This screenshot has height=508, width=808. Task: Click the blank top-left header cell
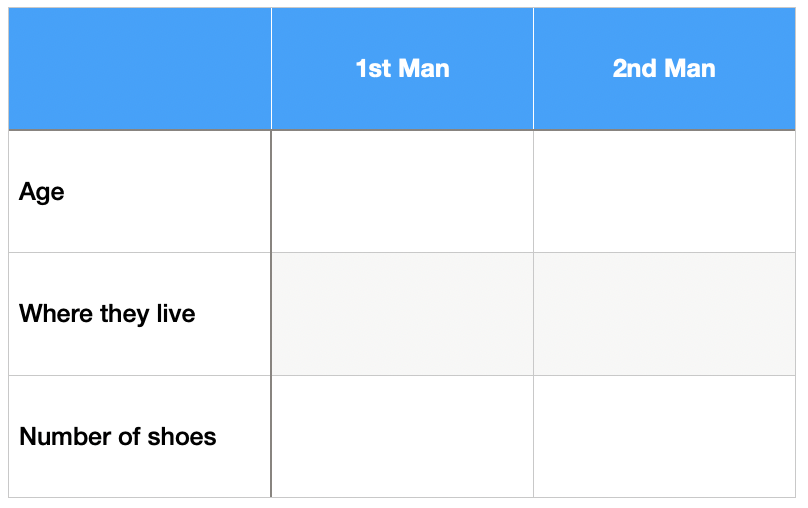click(140, 69)
